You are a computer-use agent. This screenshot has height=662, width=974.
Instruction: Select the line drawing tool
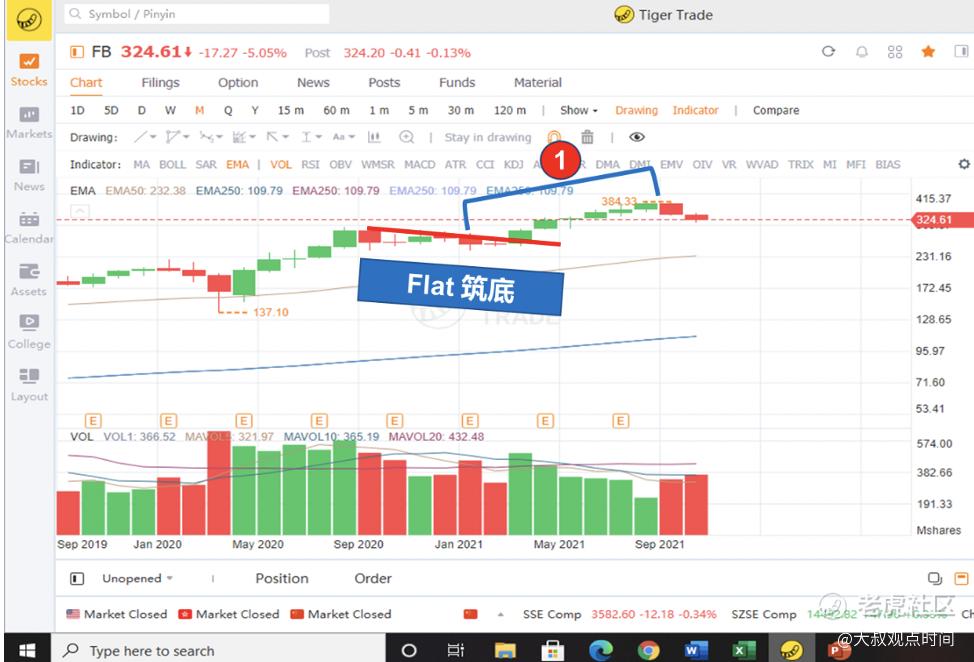tap(141, 137)
